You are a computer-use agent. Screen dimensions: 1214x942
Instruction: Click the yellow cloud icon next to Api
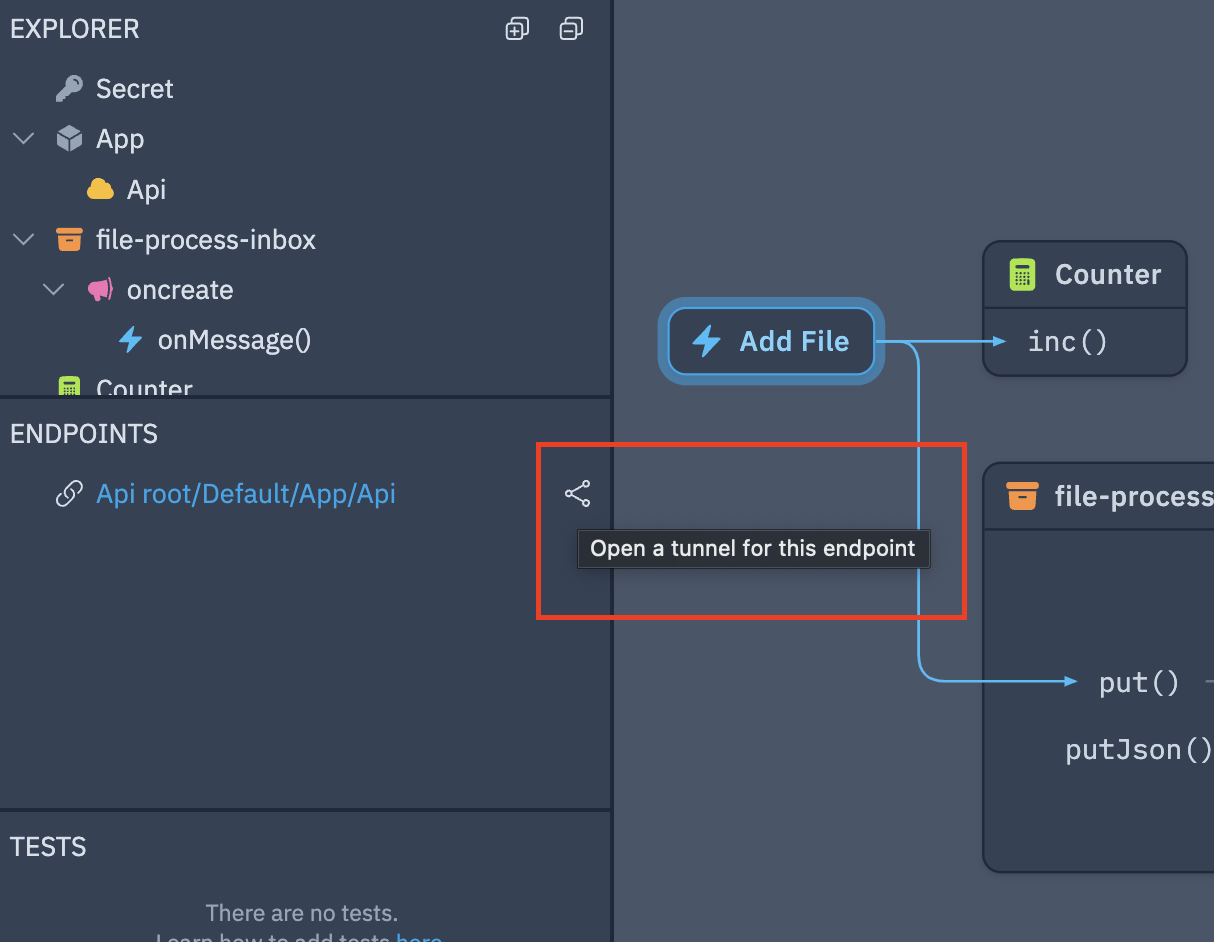click(x=100, y=189)
